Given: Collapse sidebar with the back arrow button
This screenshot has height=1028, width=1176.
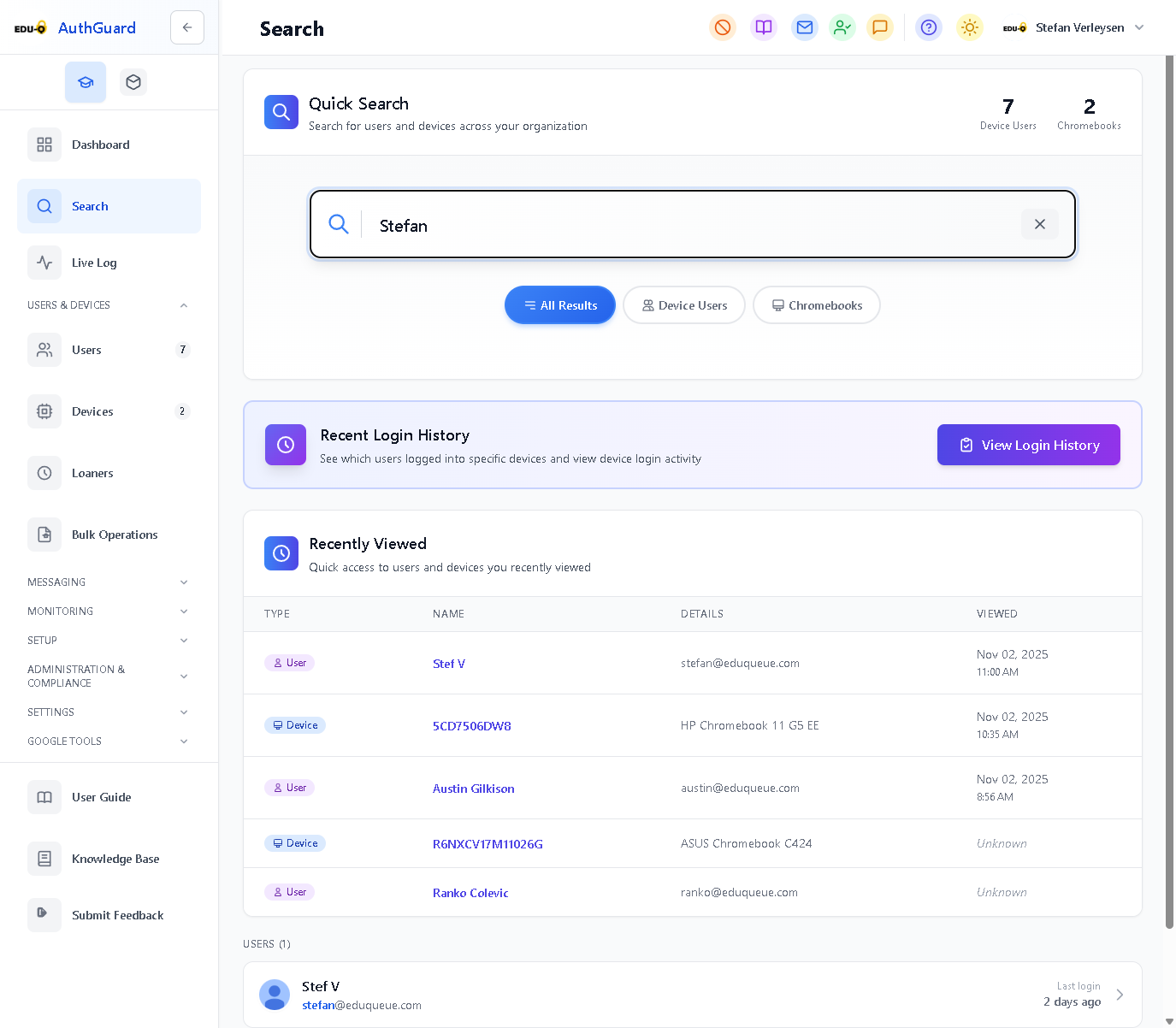Looking at the screenshot, I should (187, 27).
